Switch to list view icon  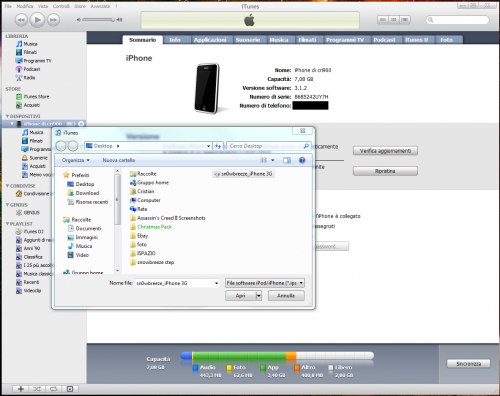pyautogui.click(x=383, y=20)
